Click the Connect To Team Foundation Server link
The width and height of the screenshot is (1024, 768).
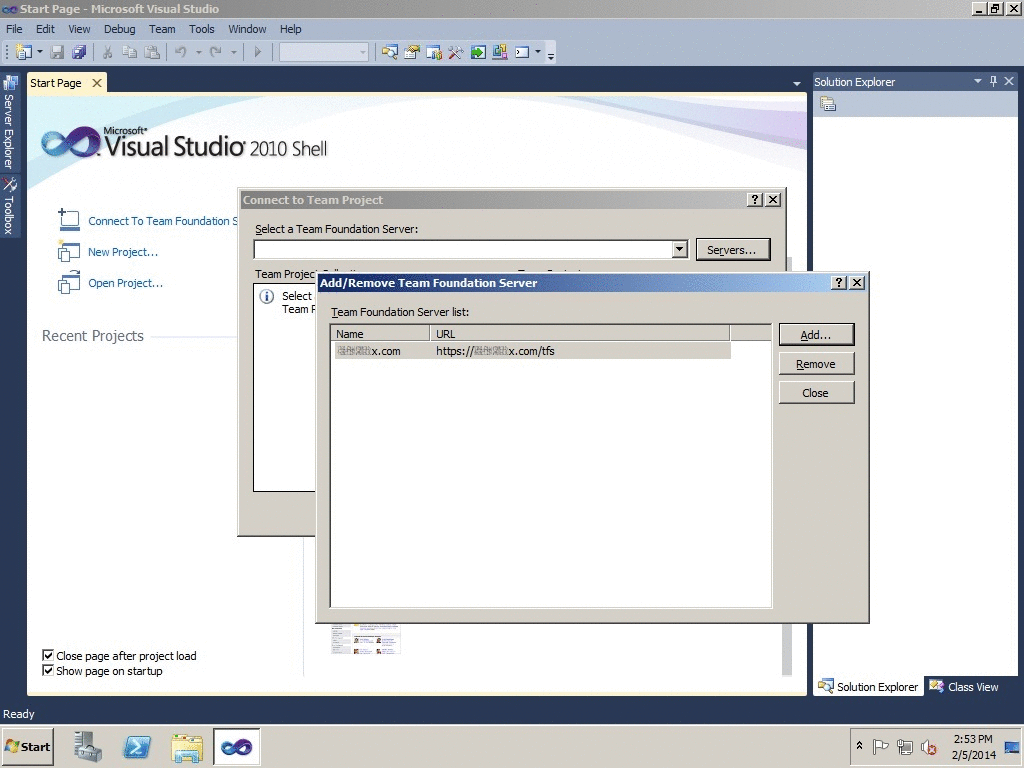[163, 221]
